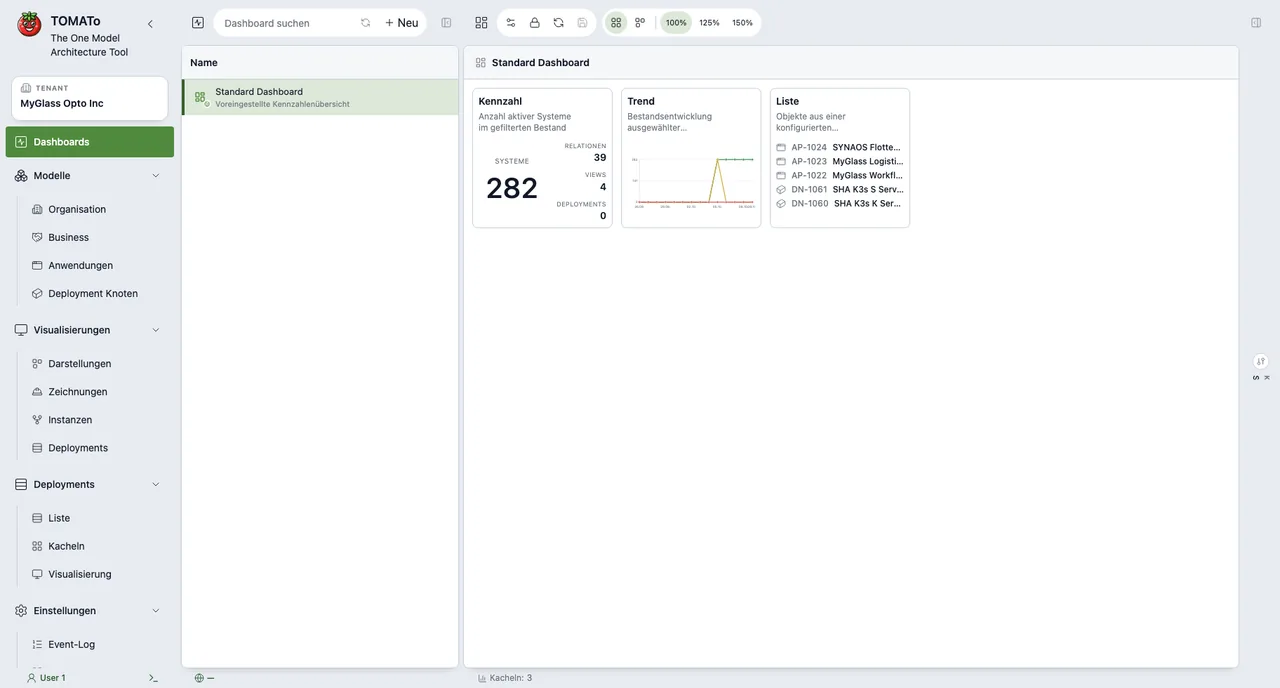The height and width of the screenshot is (688, 1280).
Task: Switch to the alternate tile layout mode
Action: click(x=640, y=22)
